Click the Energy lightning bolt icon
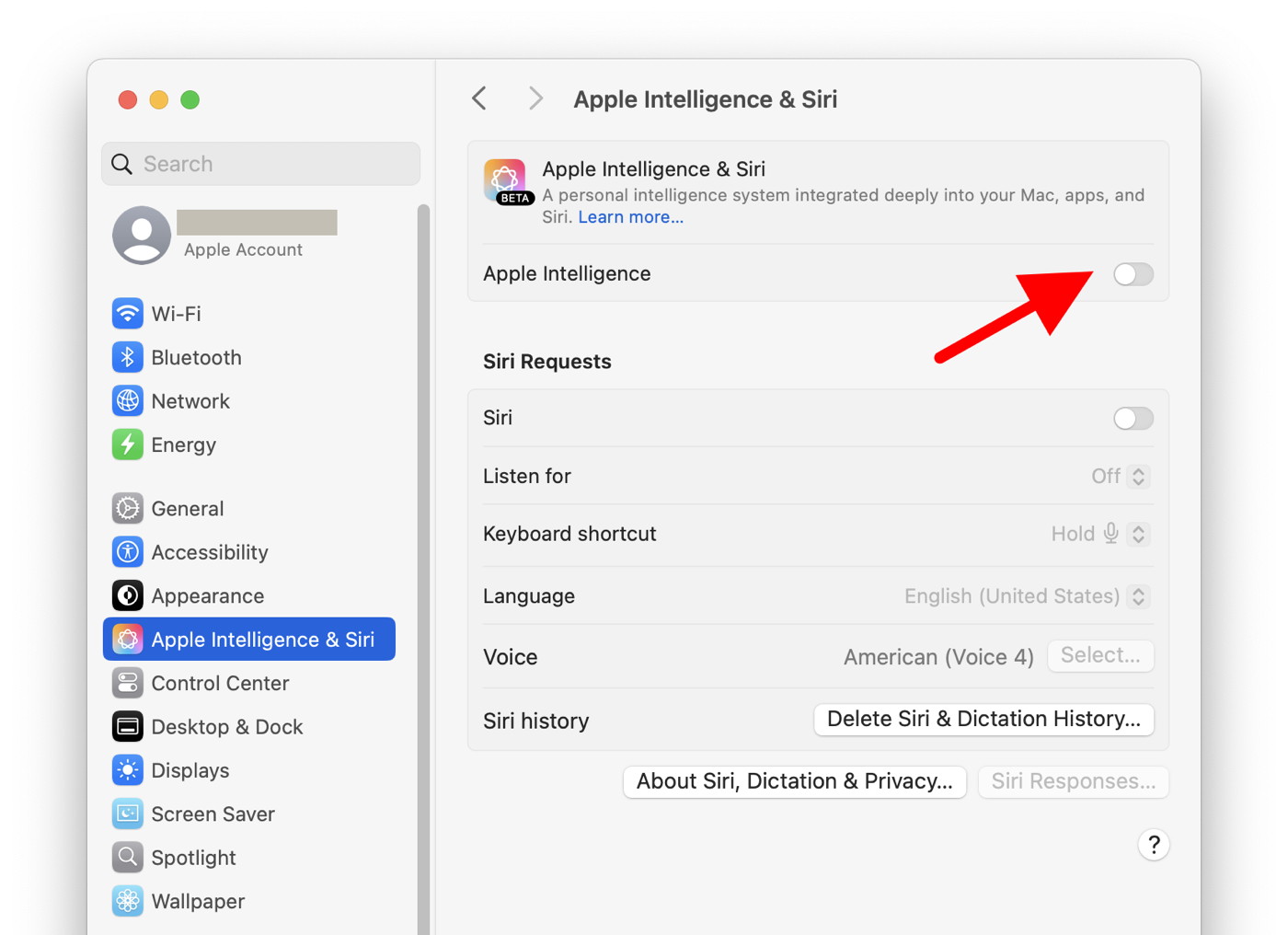The image size is (1288, 935). coord(128,444)
